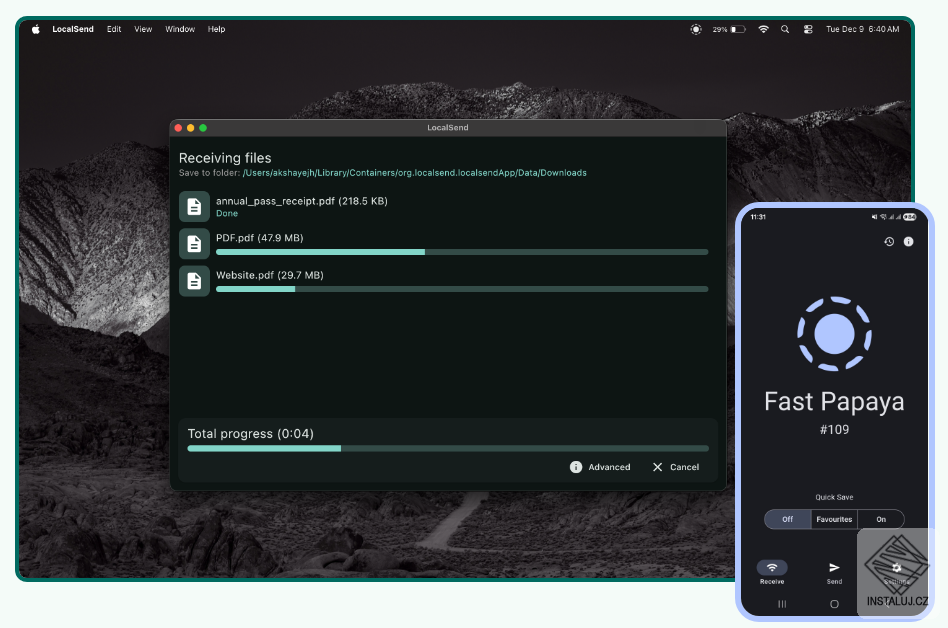Click the PDF.pdf file icon
Screen dimensions: 948x628
(194, 244)
